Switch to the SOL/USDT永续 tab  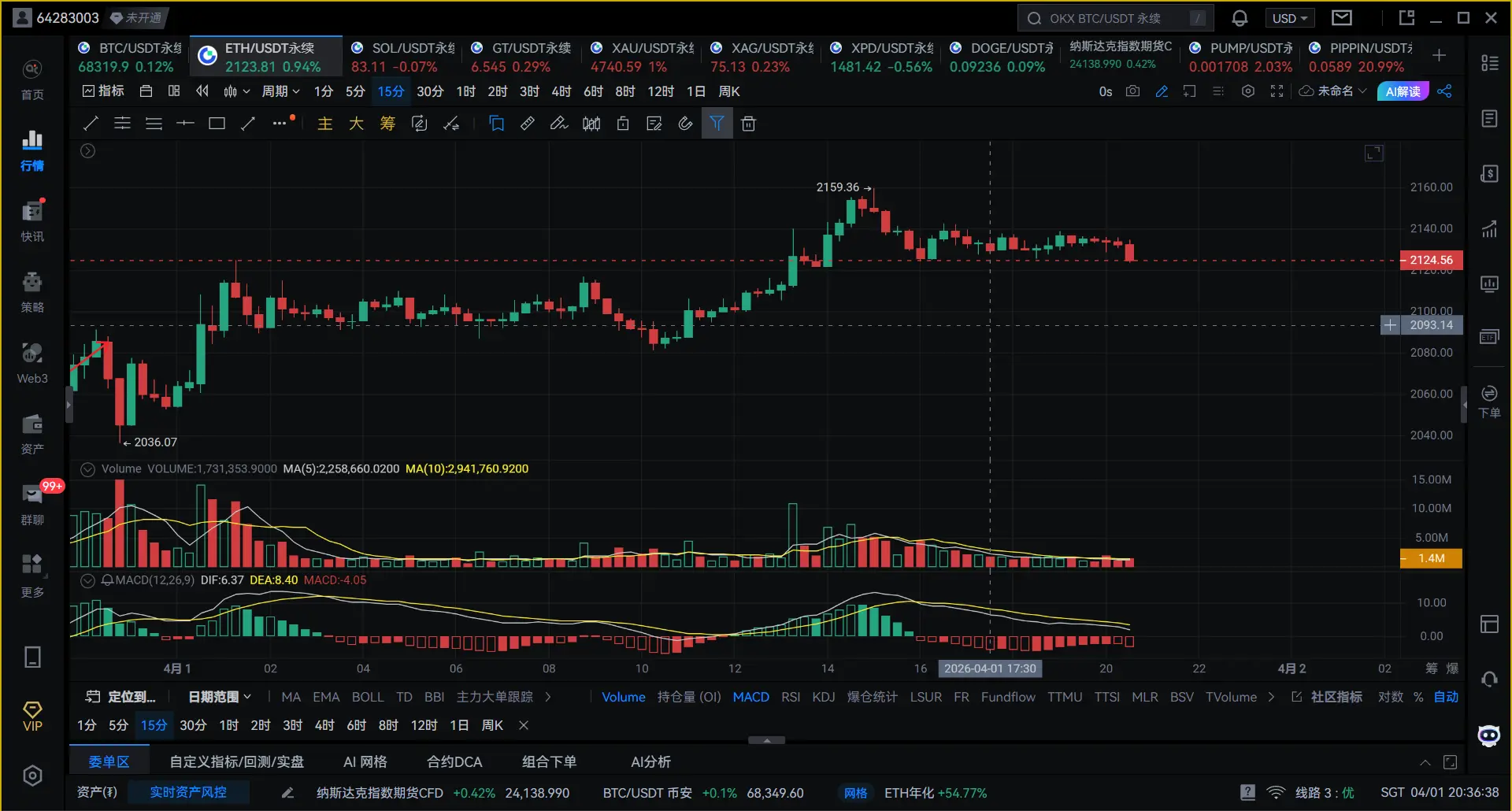[402, 57]
